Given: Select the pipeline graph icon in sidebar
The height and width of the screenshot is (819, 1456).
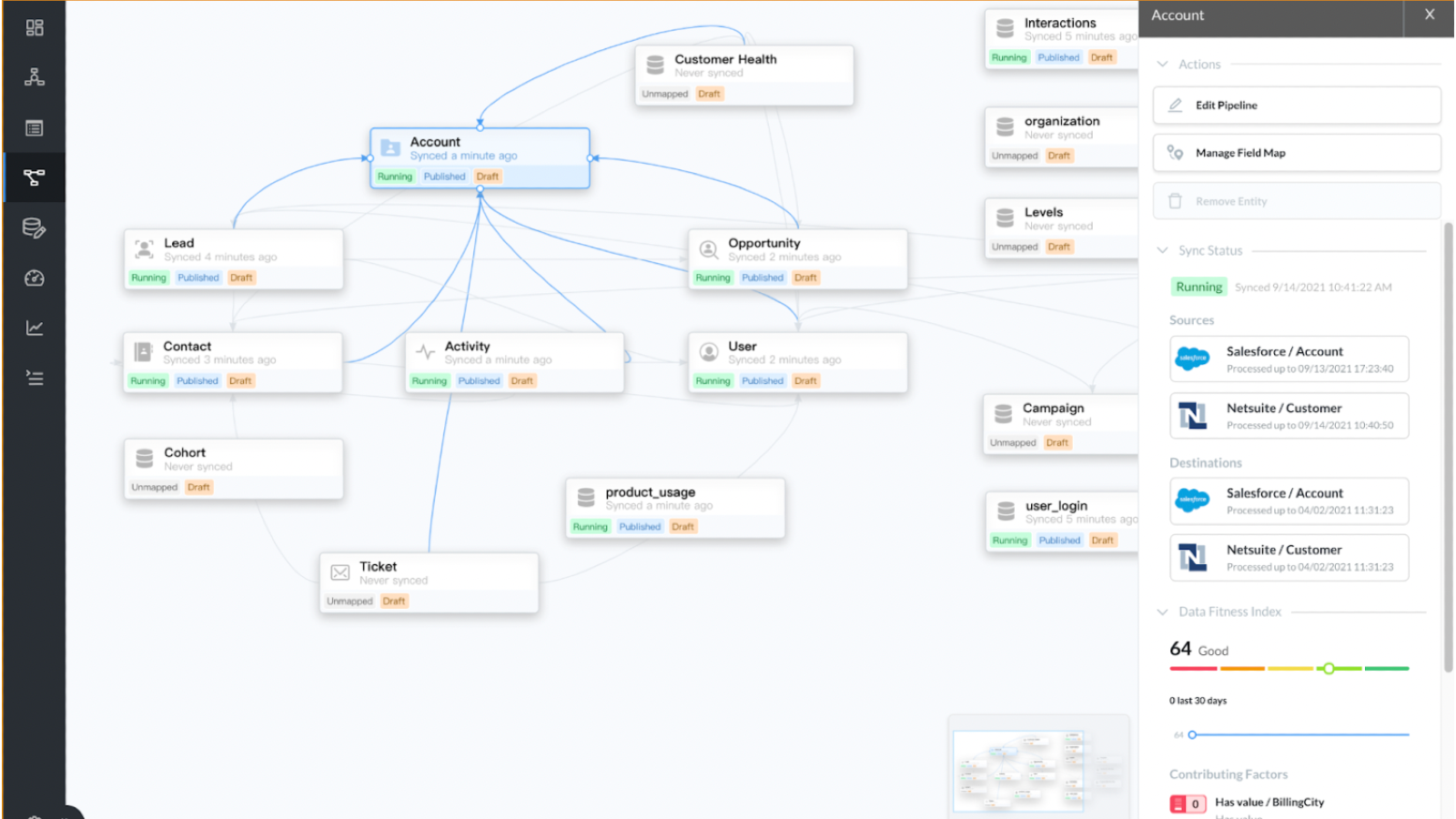Looking at the screenshot, I should [35, 177].
